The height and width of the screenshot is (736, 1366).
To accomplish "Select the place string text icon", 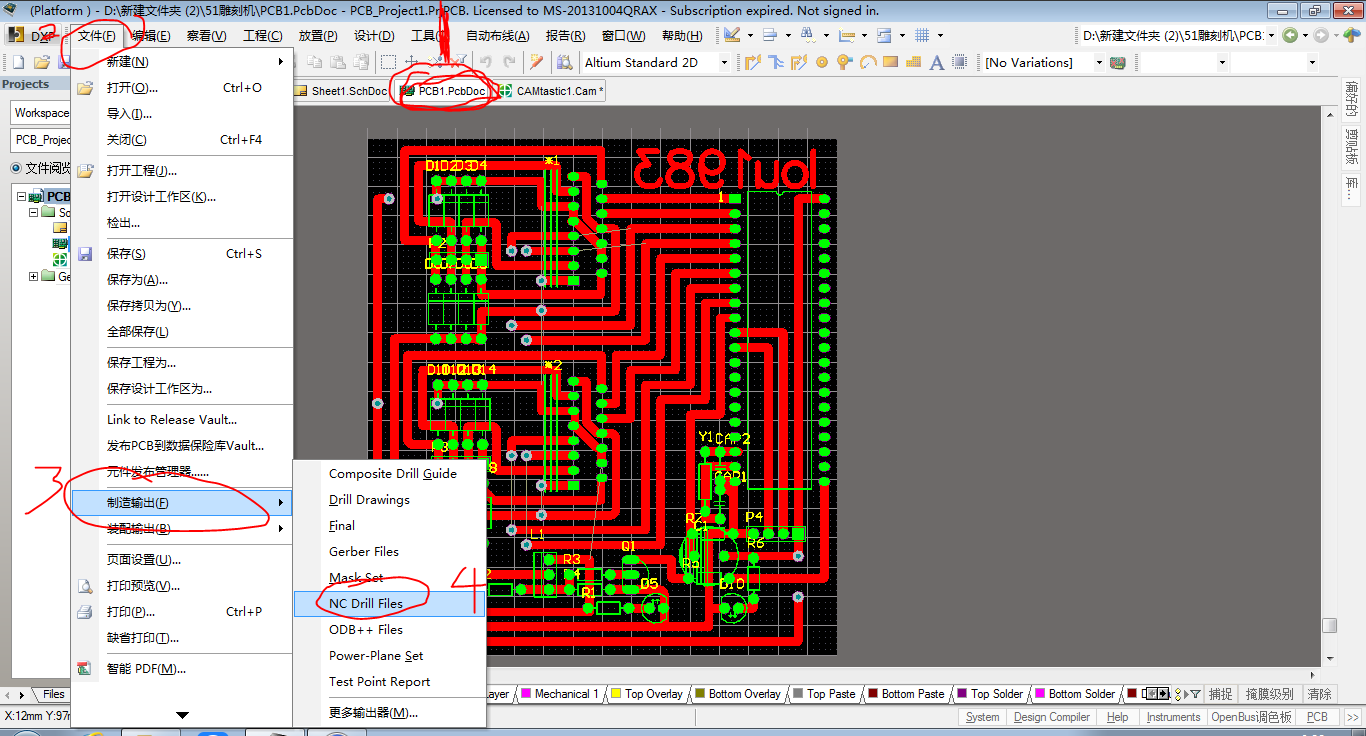I will click(x=937, y=63).
